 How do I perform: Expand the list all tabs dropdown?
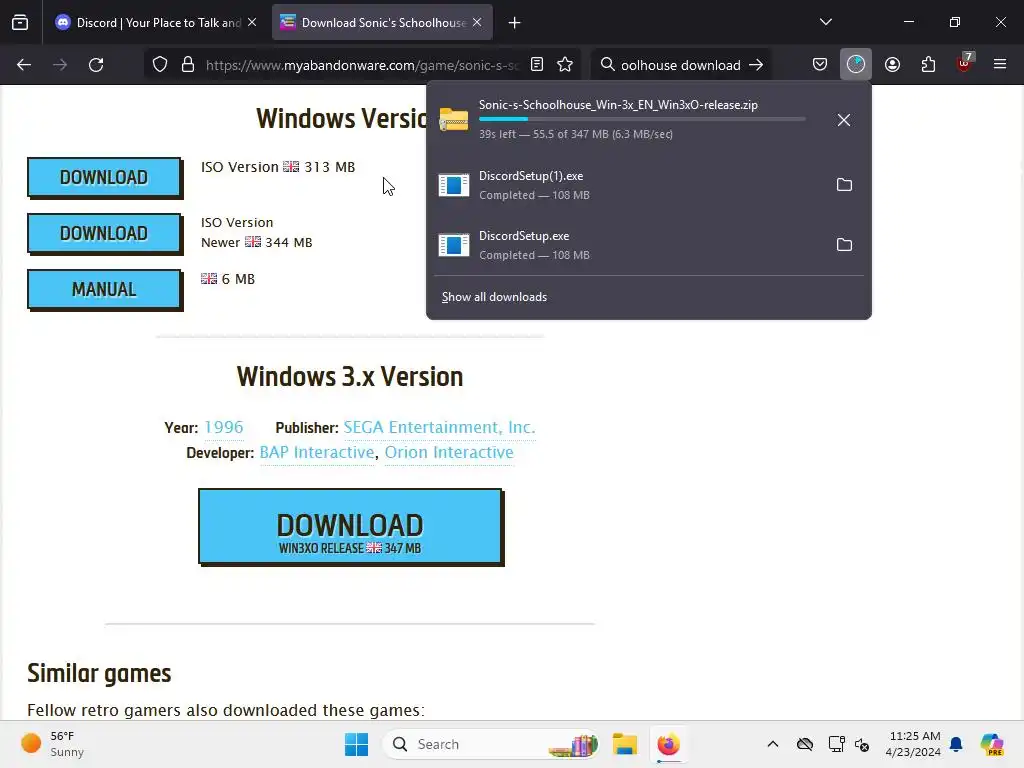coord(825,22)
